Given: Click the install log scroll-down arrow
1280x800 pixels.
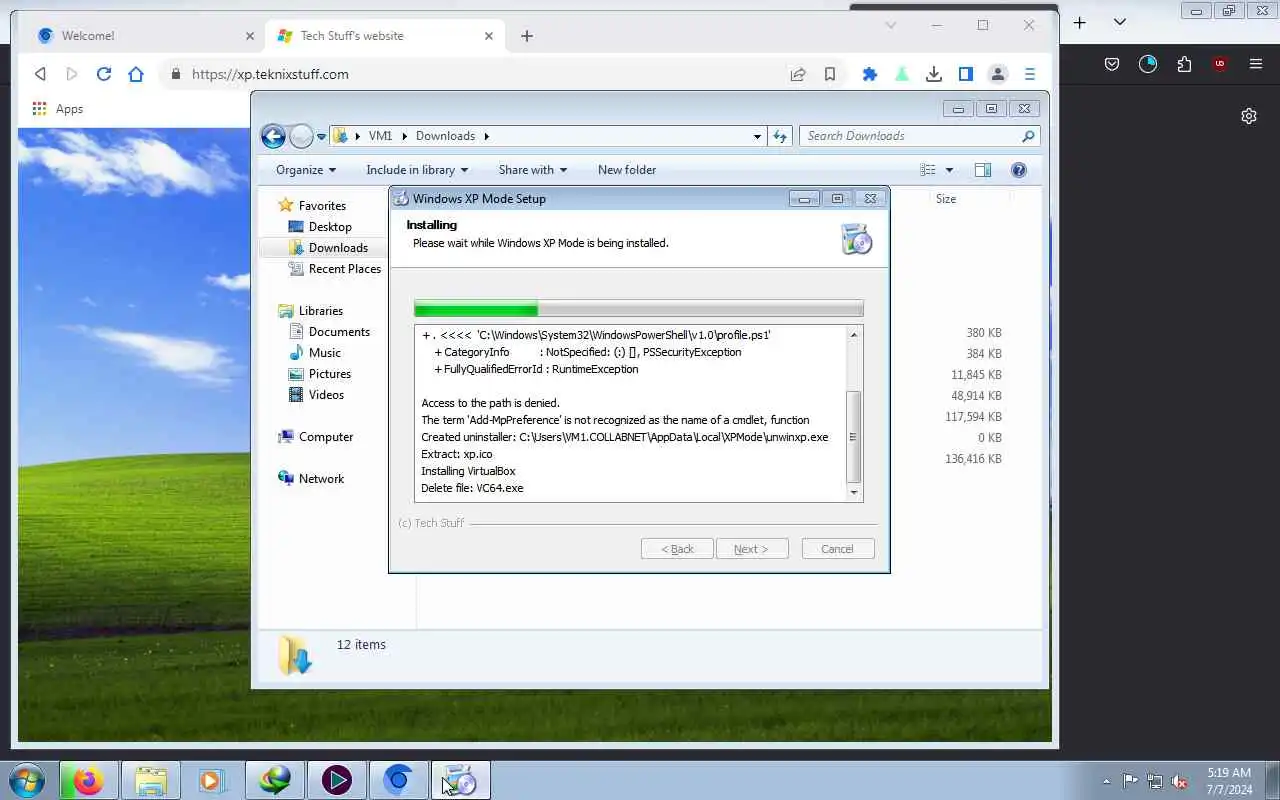Looking at the screenshot, I should (853, 492).
